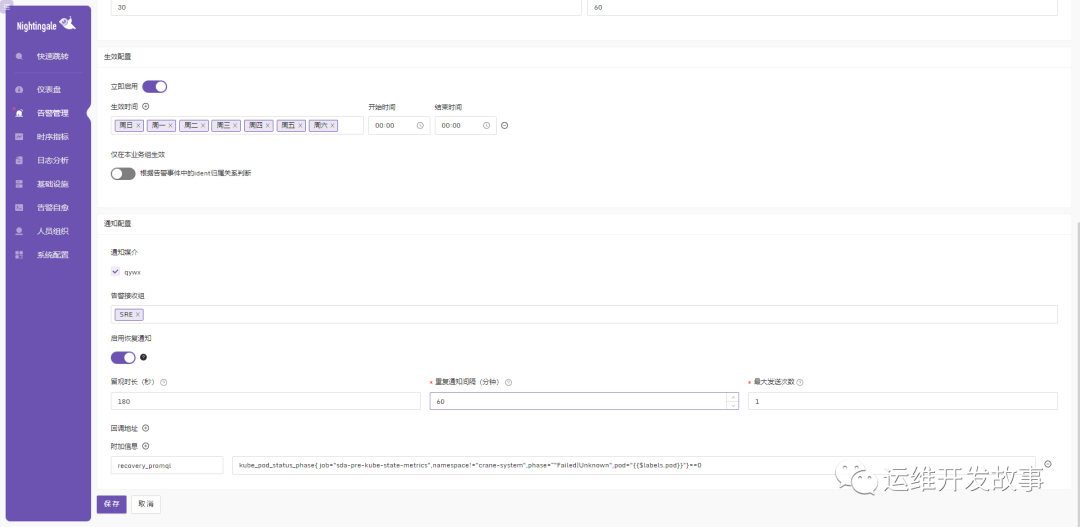
Task: Open the 开始时间 time picker
Action: click(x=399, y=125)
